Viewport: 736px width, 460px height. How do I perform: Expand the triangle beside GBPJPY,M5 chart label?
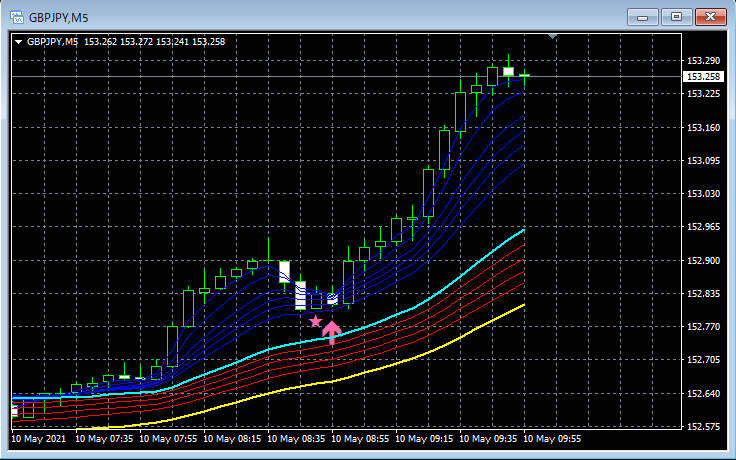click(19, 42)
